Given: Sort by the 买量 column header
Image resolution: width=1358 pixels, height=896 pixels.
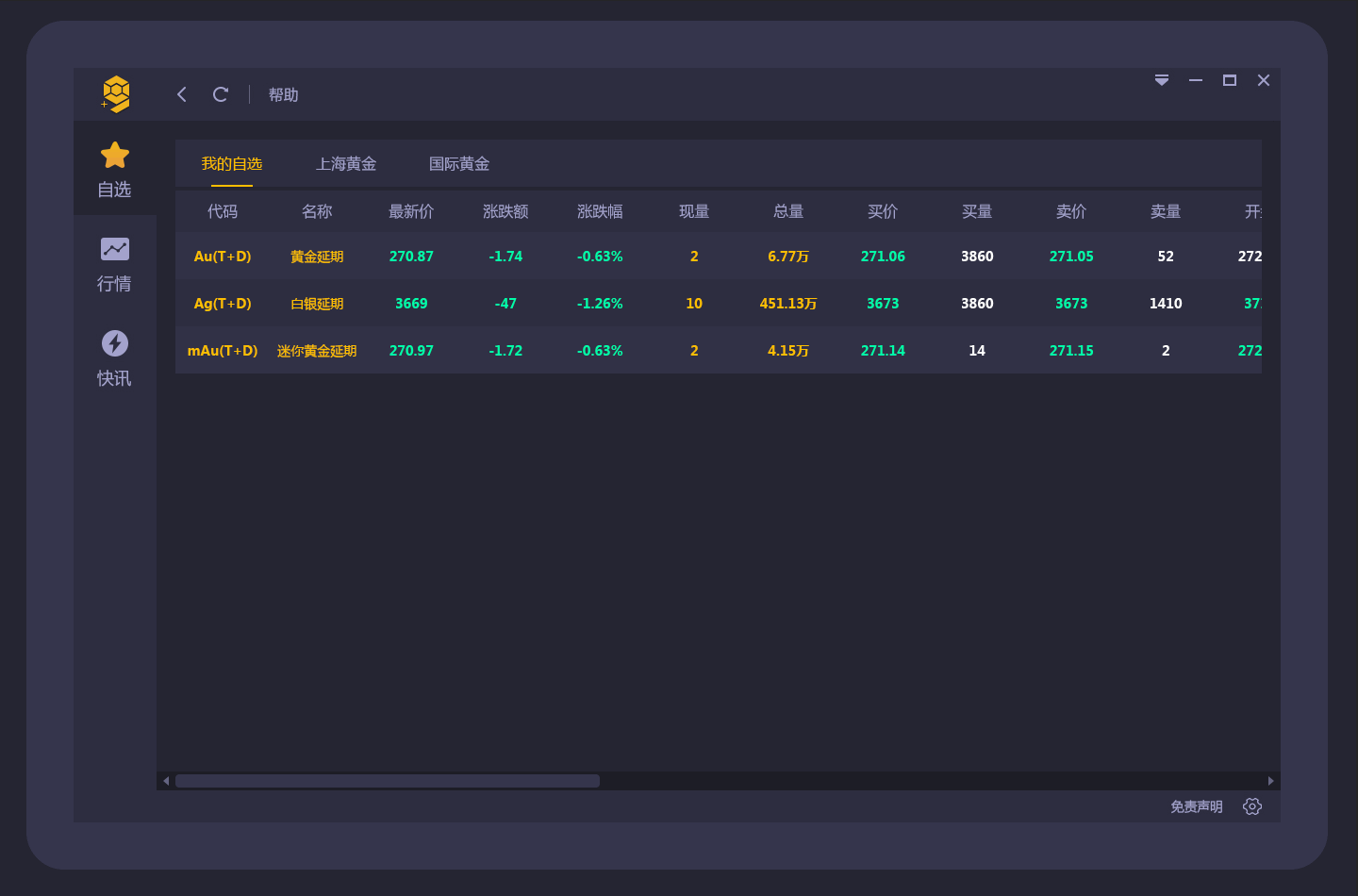Looking at the screenshot, I should (x=977, y=211).
